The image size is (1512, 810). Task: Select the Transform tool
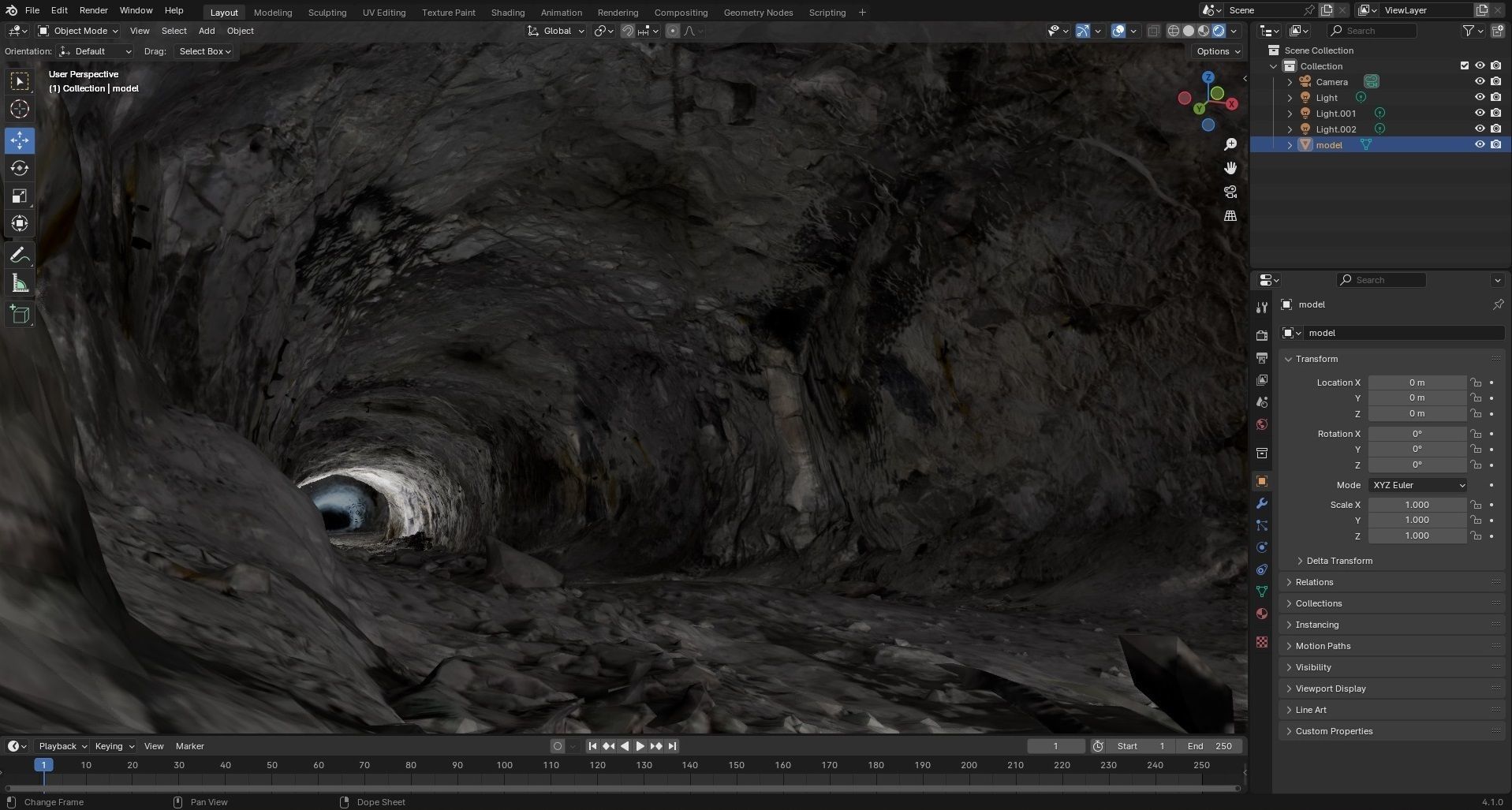20,223
